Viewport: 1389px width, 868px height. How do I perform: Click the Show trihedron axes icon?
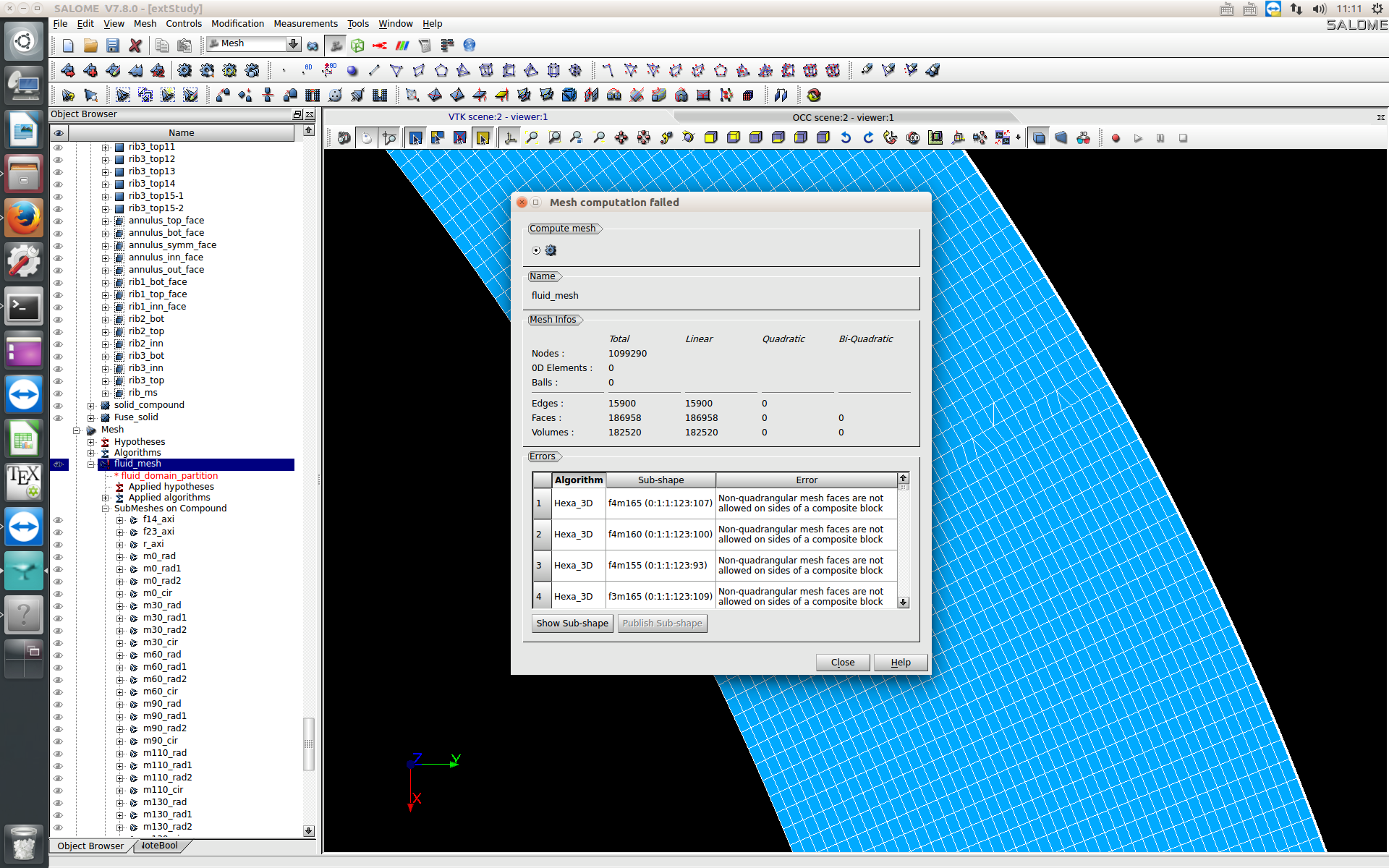(x=510, y=138)
